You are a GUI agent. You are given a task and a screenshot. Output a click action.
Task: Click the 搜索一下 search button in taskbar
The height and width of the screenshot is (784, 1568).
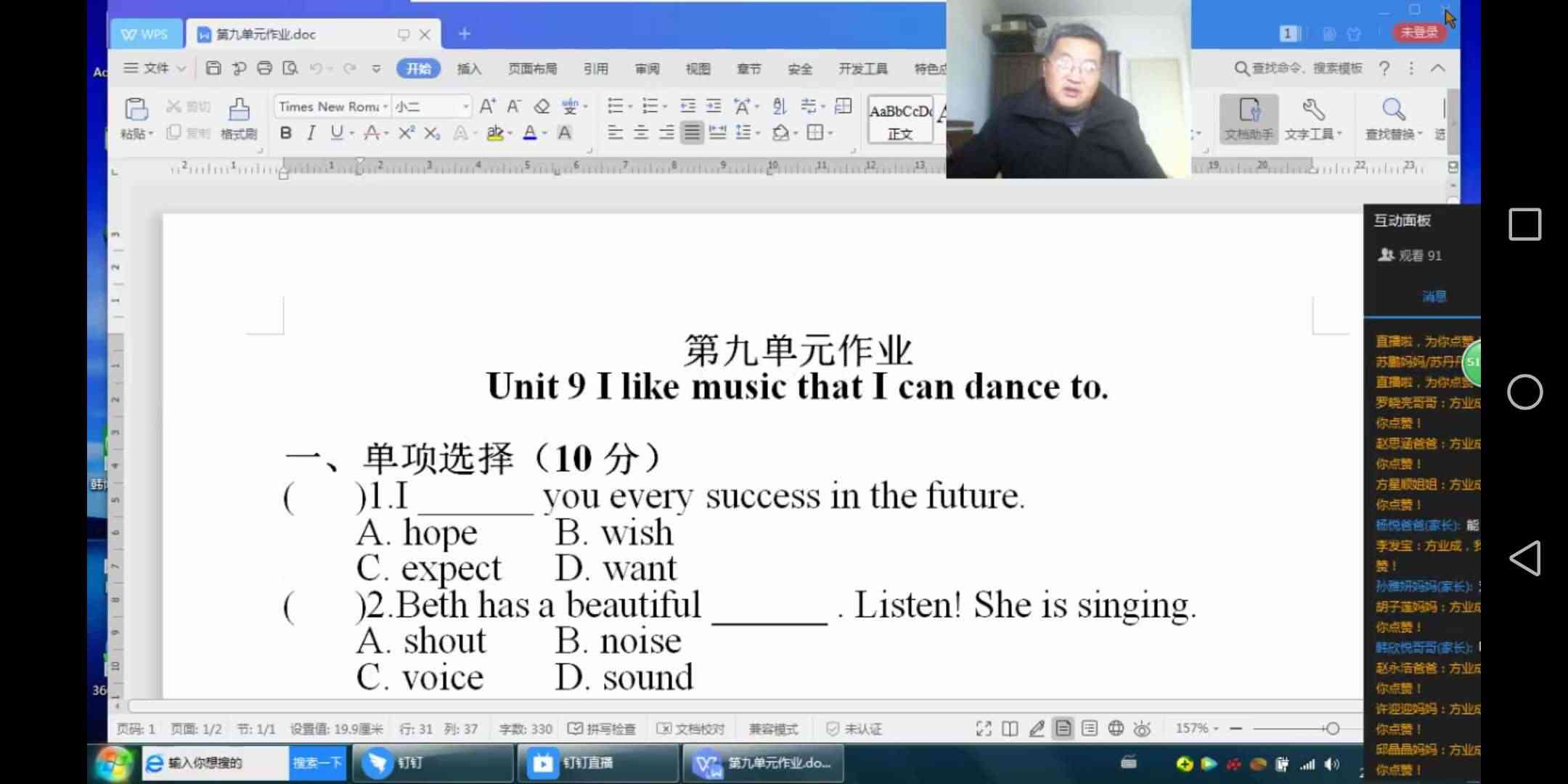(x=317, y=763)
